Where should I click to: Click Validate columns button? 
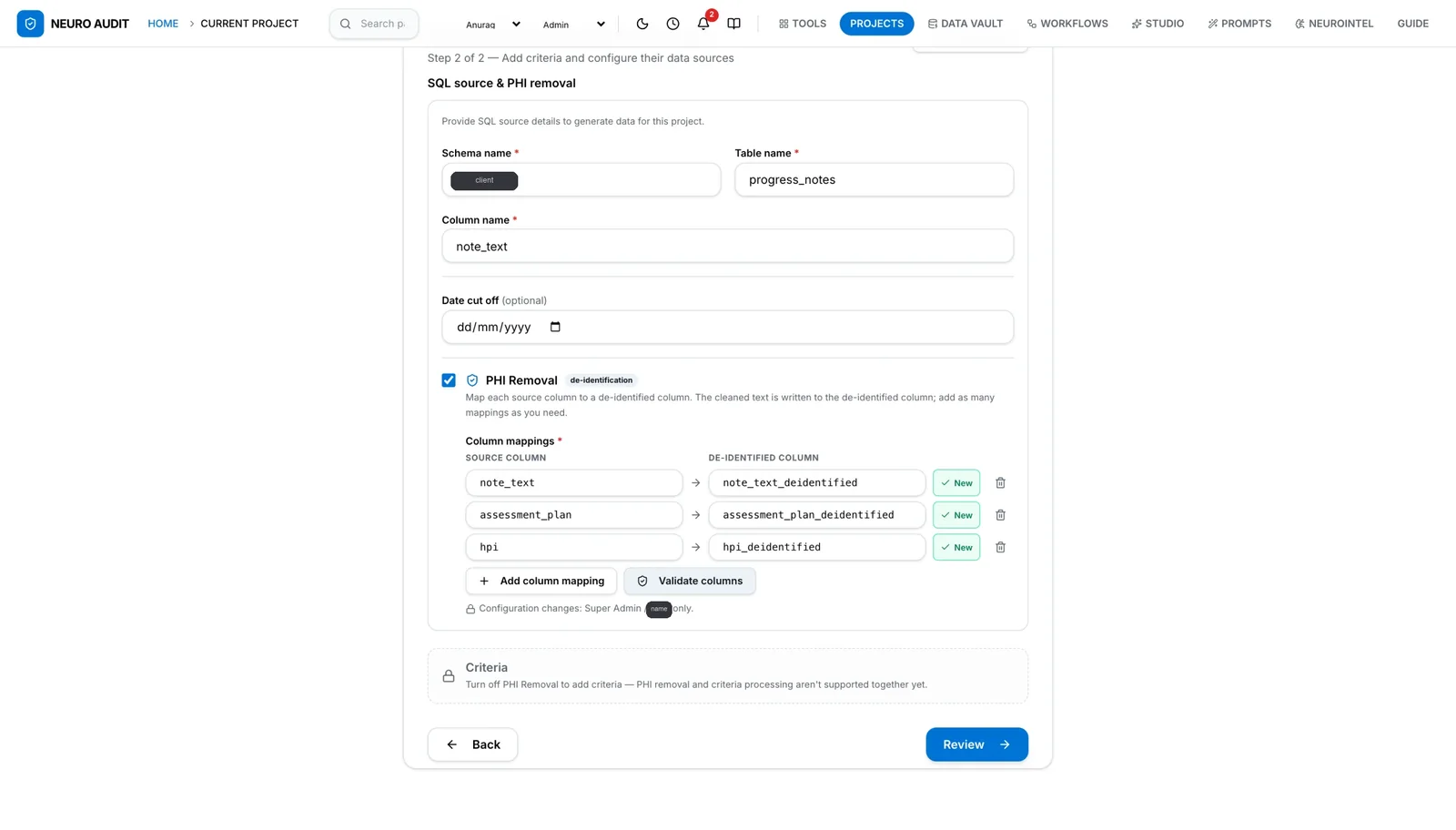coord(690,581)
